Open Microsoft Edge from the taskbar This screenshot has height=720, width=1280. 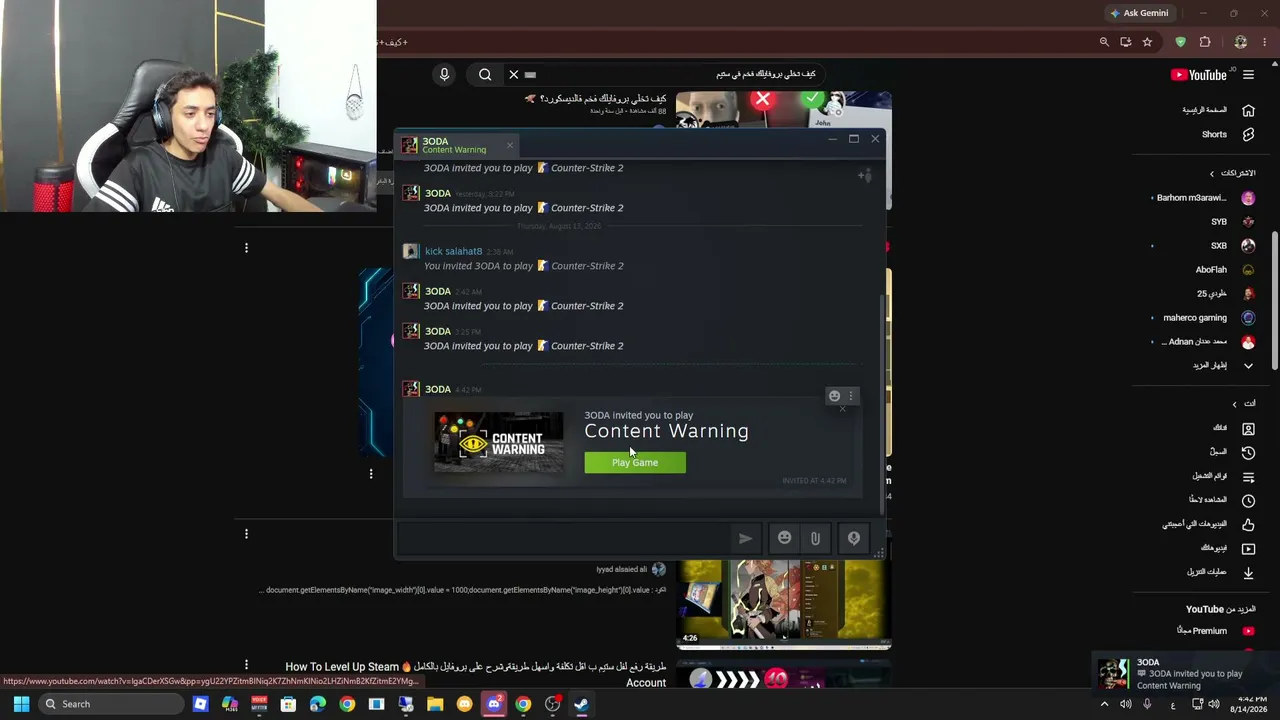point(318,704)
